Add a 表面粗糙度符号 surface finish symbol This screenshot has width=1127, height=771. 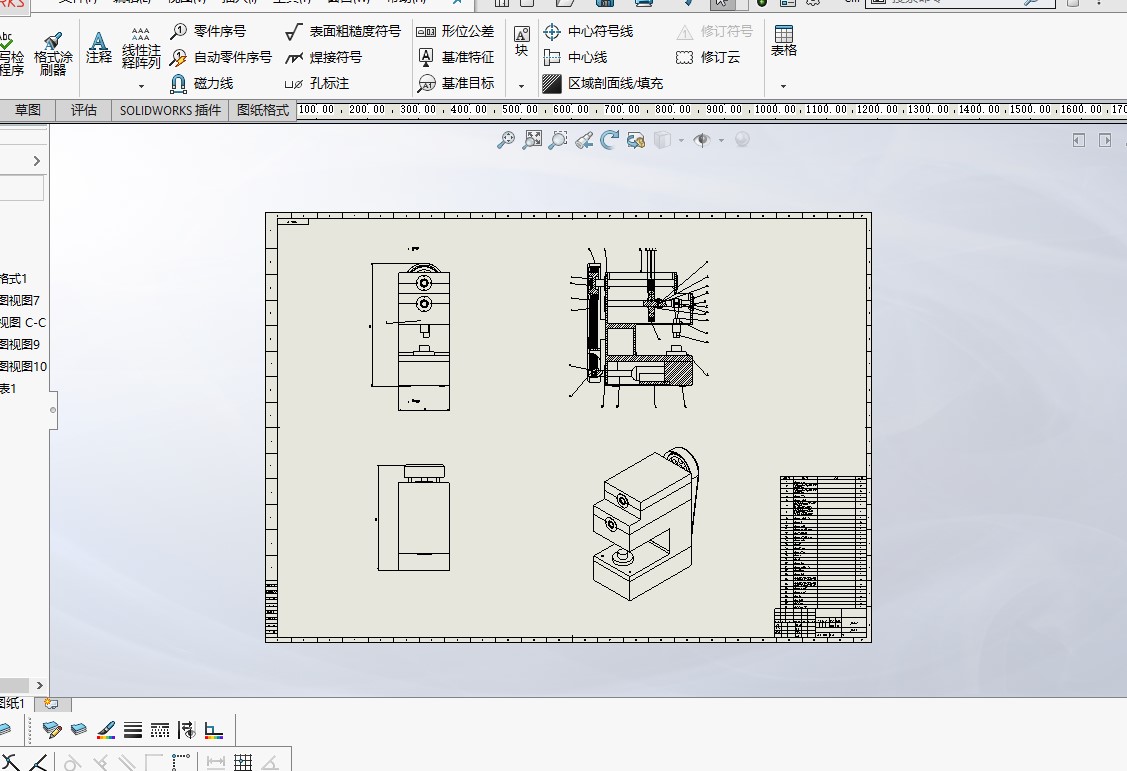[342, 31]
